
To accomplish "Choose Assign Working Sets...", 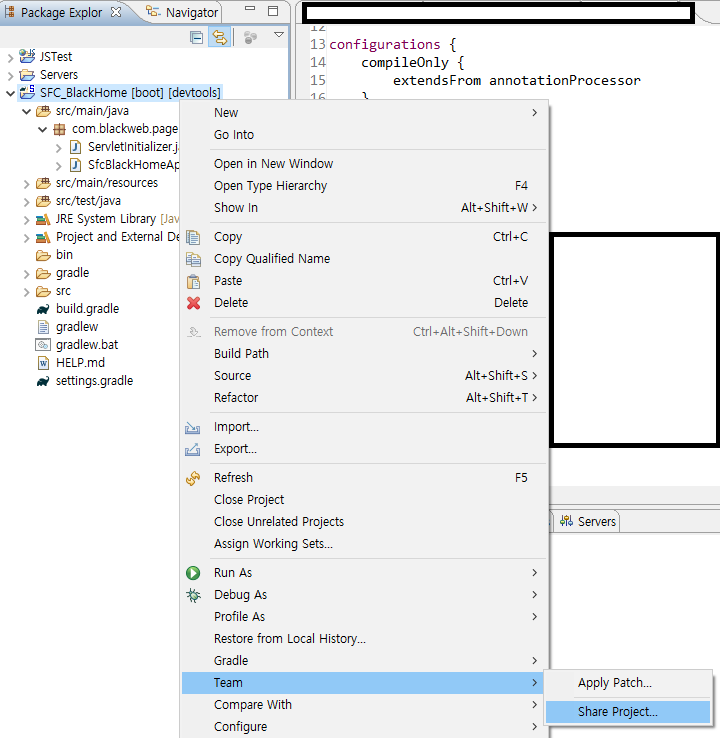I will 365,544.
